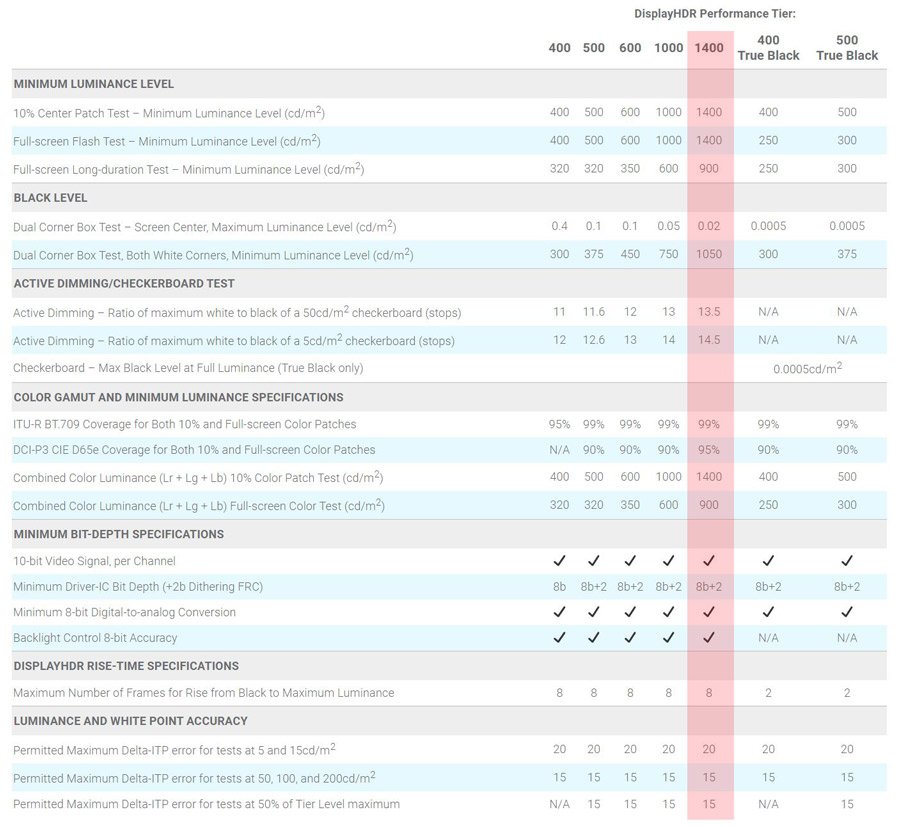Click the DCI-P3 CIE D65e Coverage row label
The height and width of the screenshot is (827, 900).
pyautogui.click(x=194, y=450)
